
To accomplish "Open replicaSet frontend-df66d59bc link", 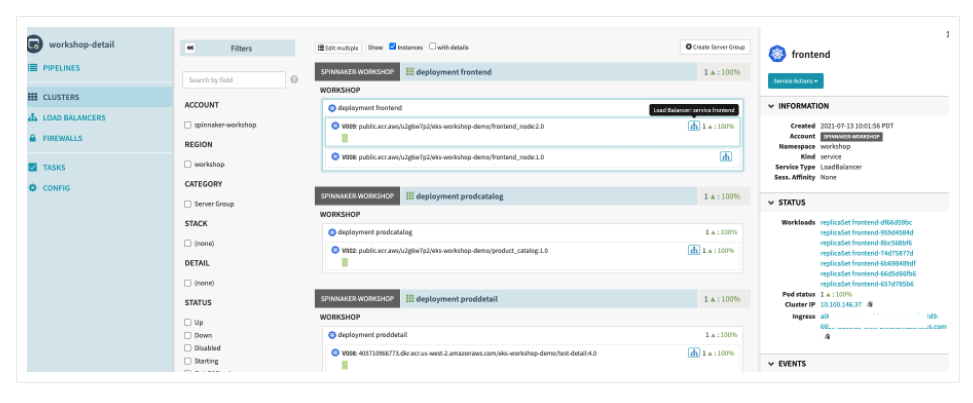I will 866,222.
